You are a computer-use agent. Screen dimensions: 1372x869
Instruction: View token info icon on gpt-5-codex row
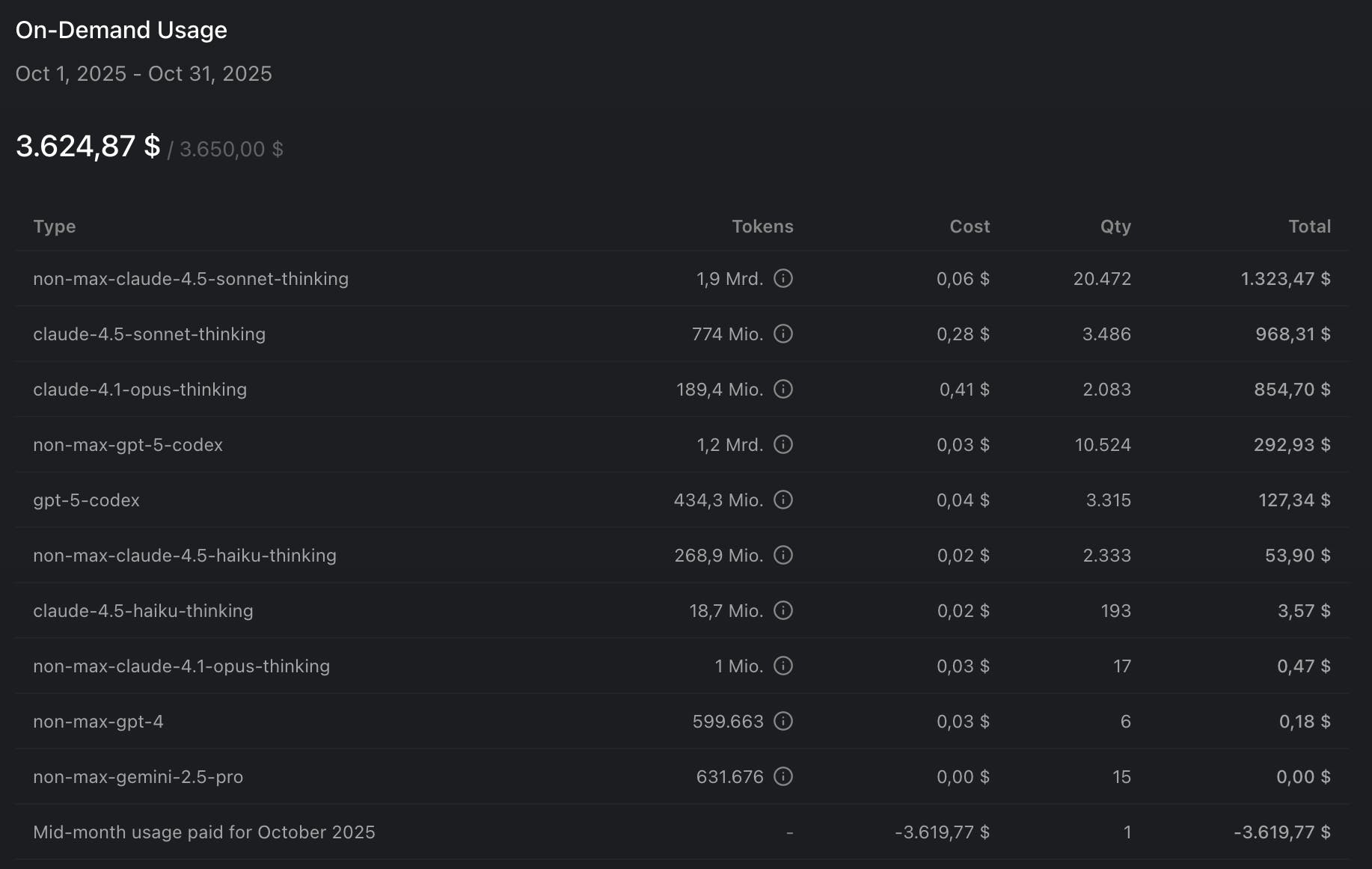(783, 500)
